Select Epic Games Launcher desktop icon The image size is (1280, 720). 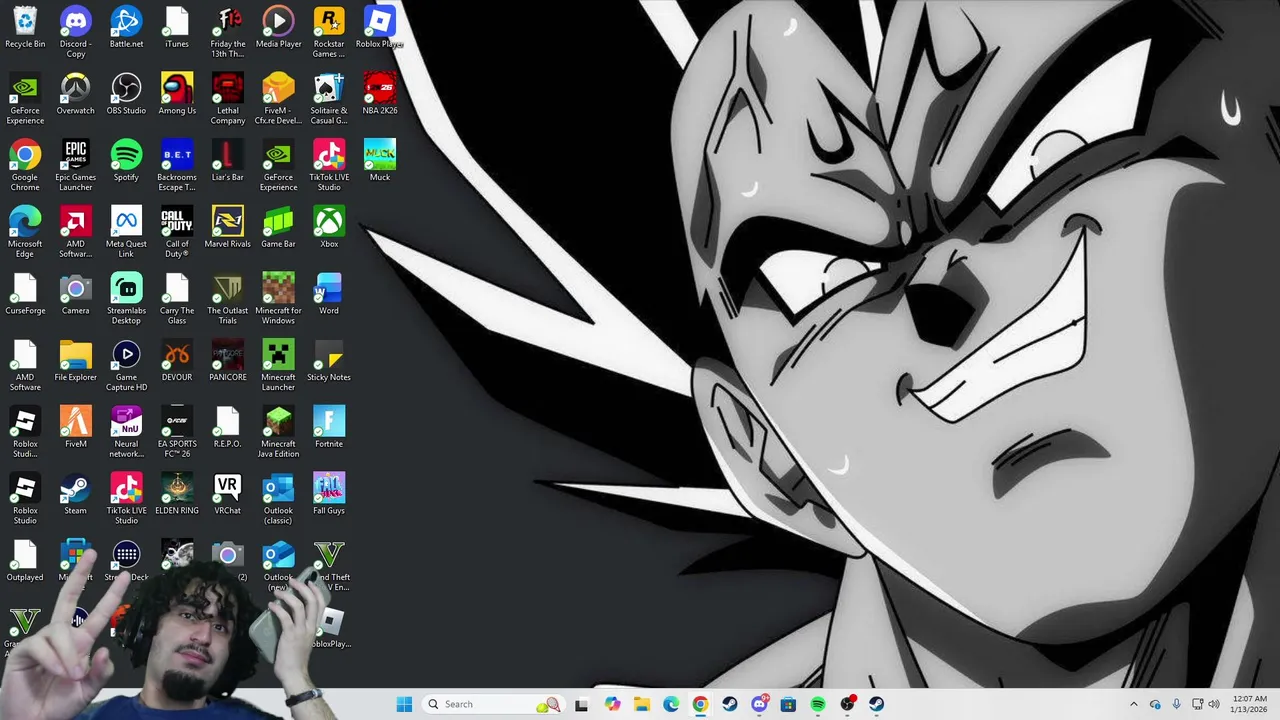[76, 165]
